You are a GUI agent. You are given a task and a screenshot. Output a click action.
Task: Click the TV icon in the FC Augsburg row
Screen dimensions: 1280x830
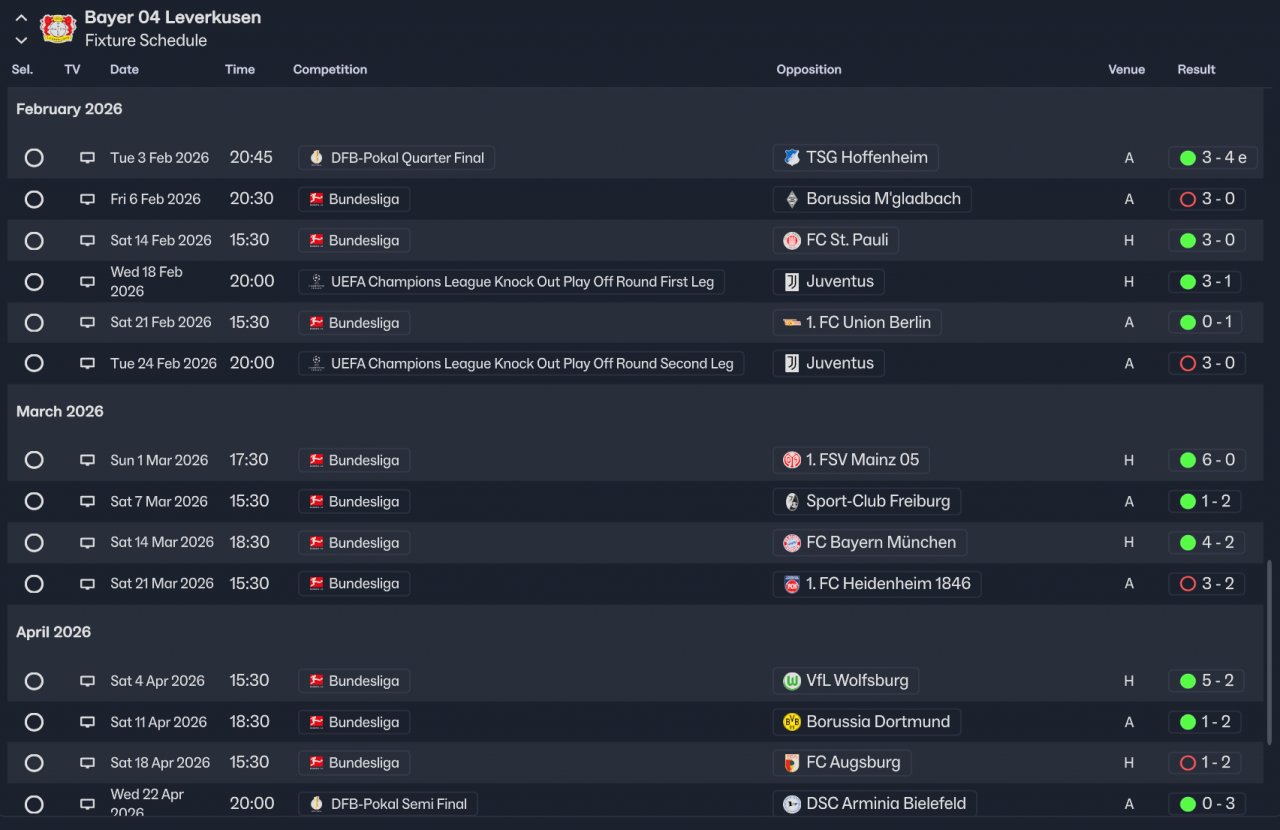pyautogui.click(x=88, y=763)
